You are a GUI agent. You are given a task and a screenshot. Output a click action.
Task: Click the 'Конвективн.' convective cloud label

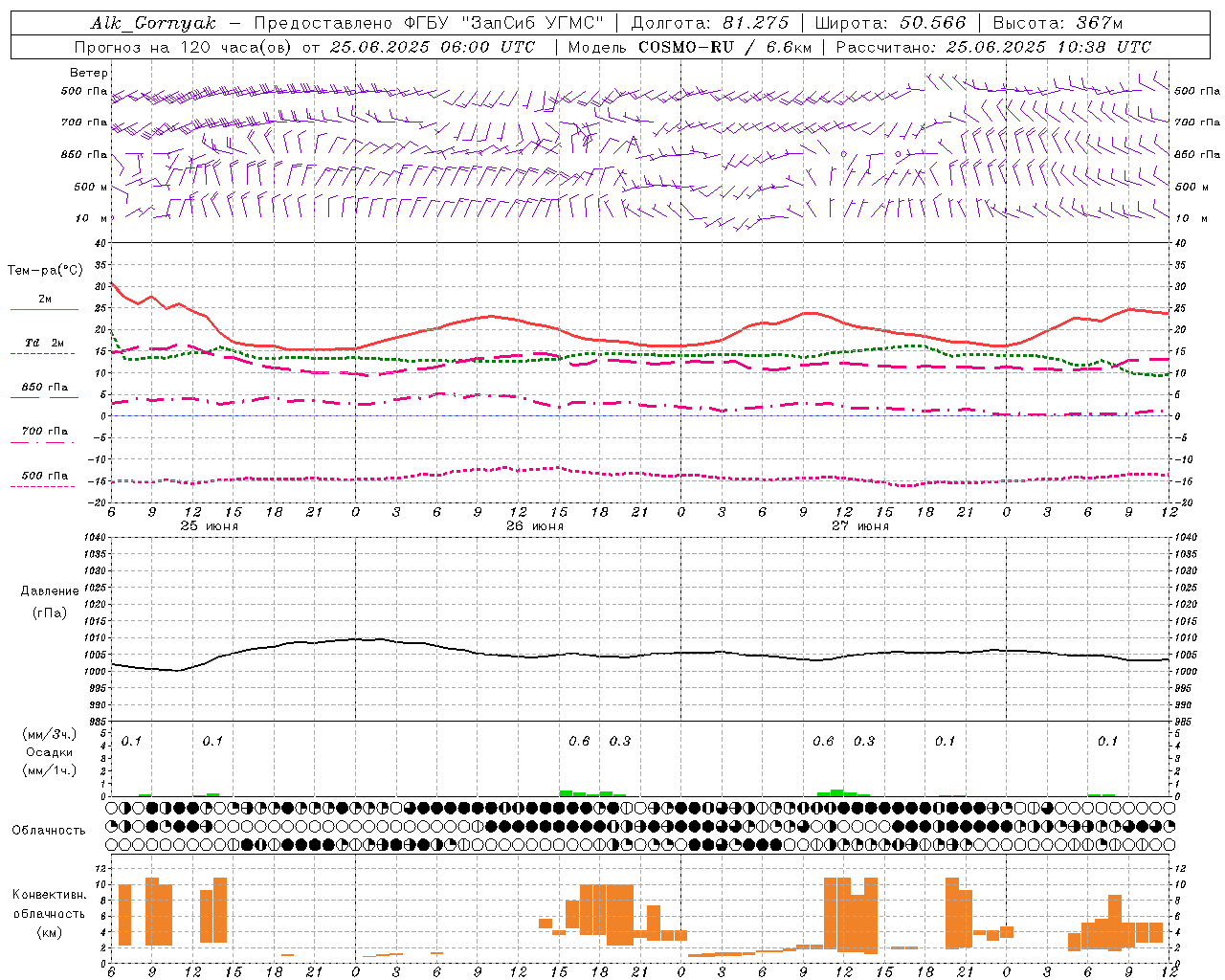tap(50, 895)
